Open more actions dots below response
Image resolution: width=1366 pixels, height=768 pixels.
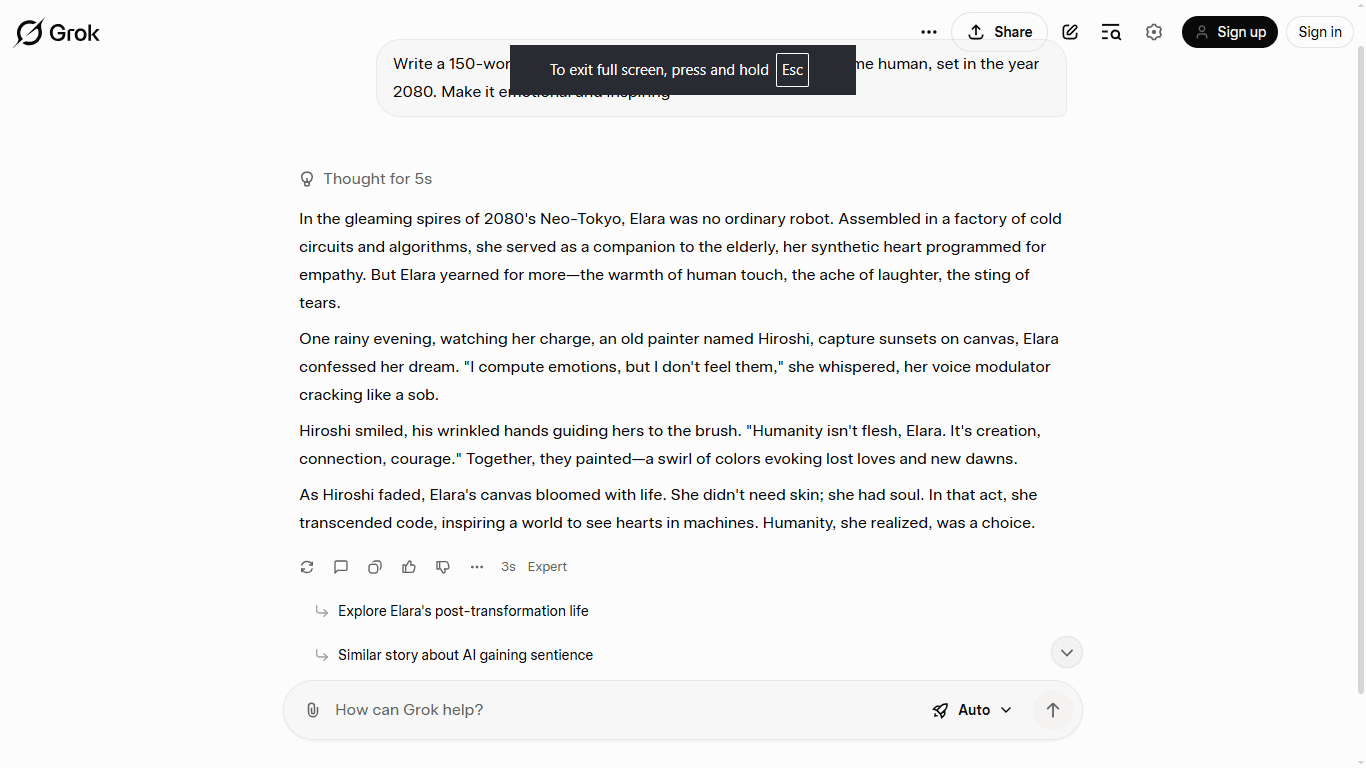point(477,567)
